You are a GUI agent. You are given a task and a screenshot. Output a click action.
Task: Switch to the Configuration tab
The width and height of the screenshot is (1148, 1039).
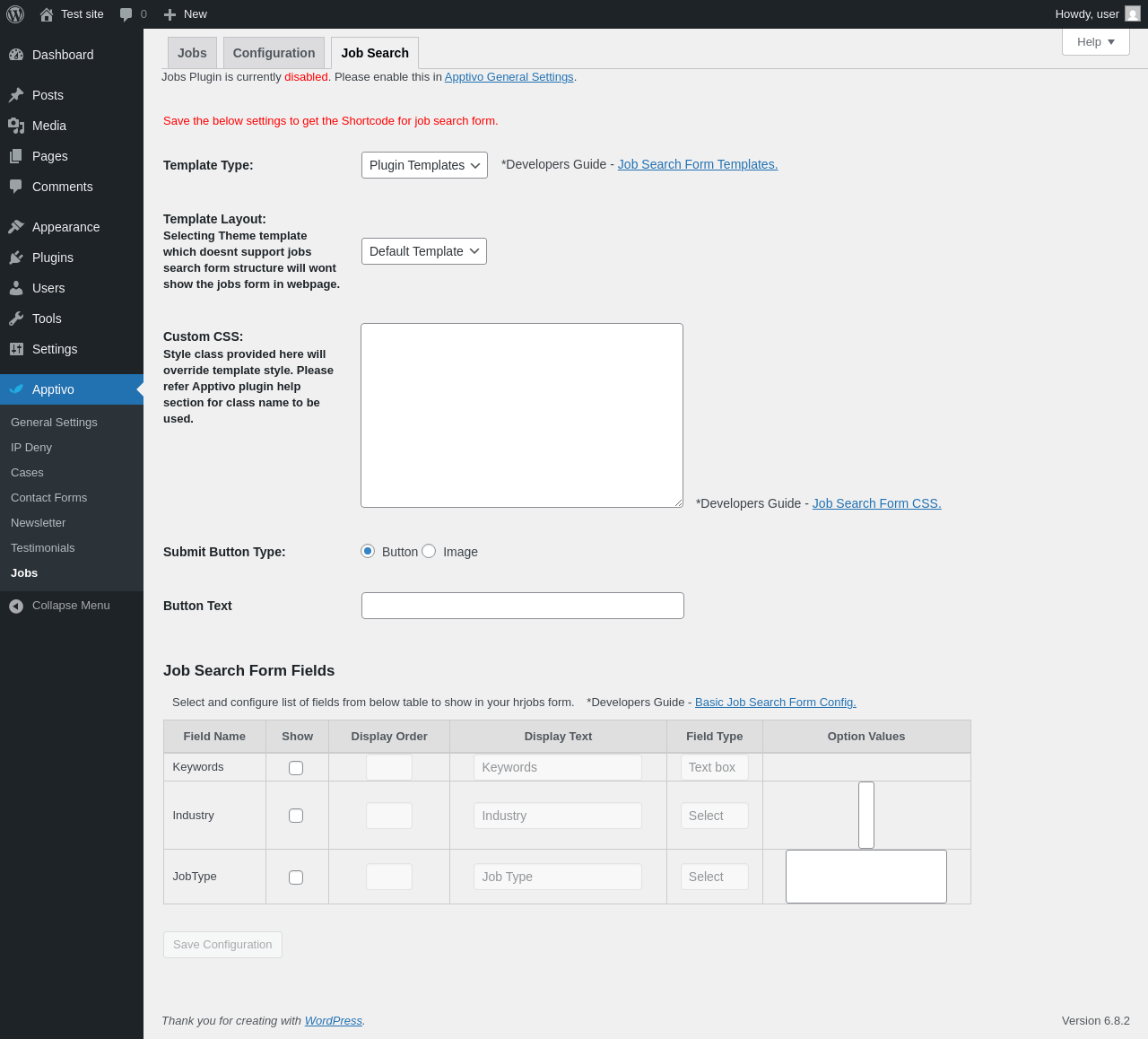tap(274, 53)
